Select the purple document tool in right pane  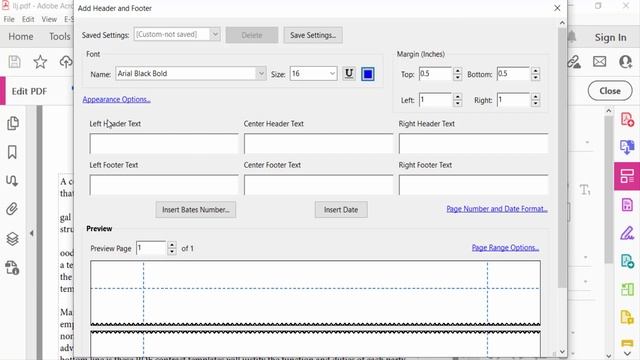click(x=627, y=204)
